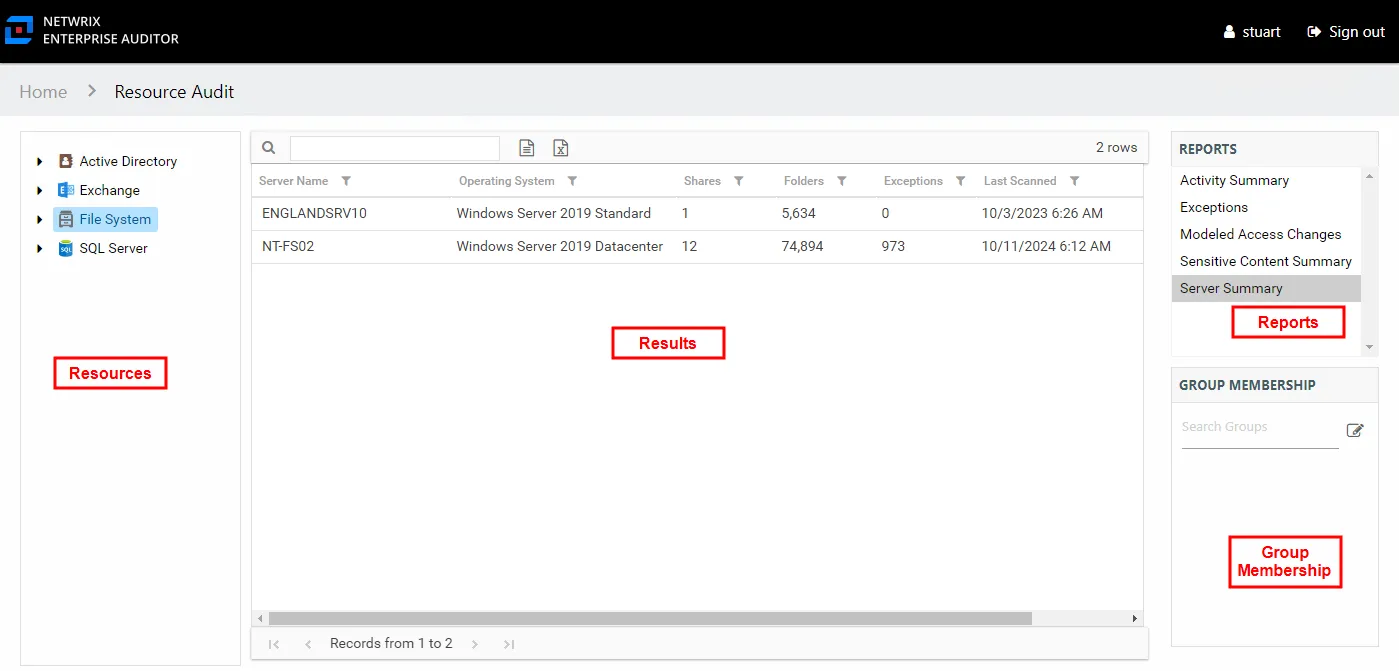Screen dimensions: 1399x671
Task: Select SQL Server label in resources tree
Action: tap(114, 248)
